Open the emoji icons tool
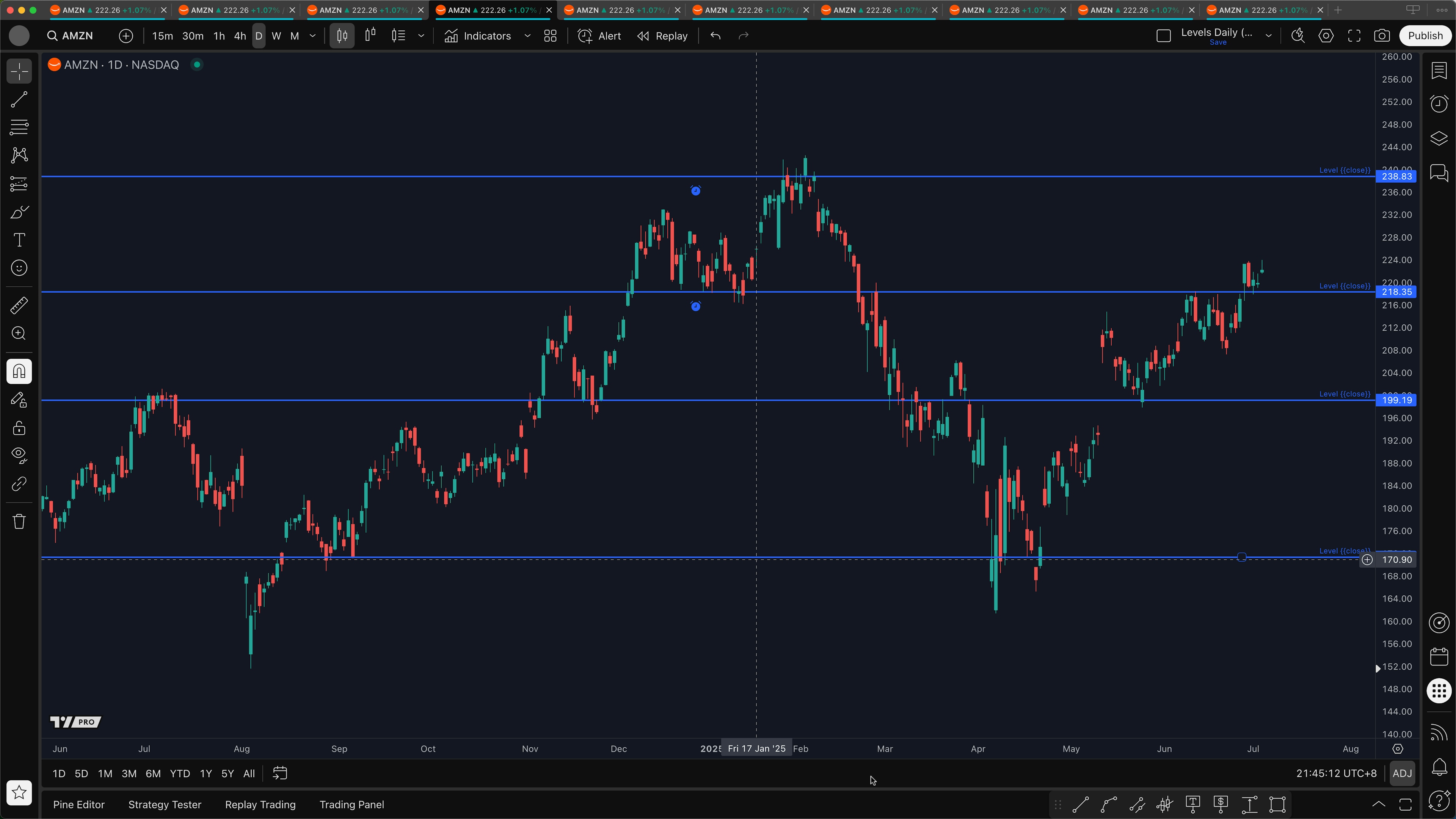 click(x=19, y=268)
